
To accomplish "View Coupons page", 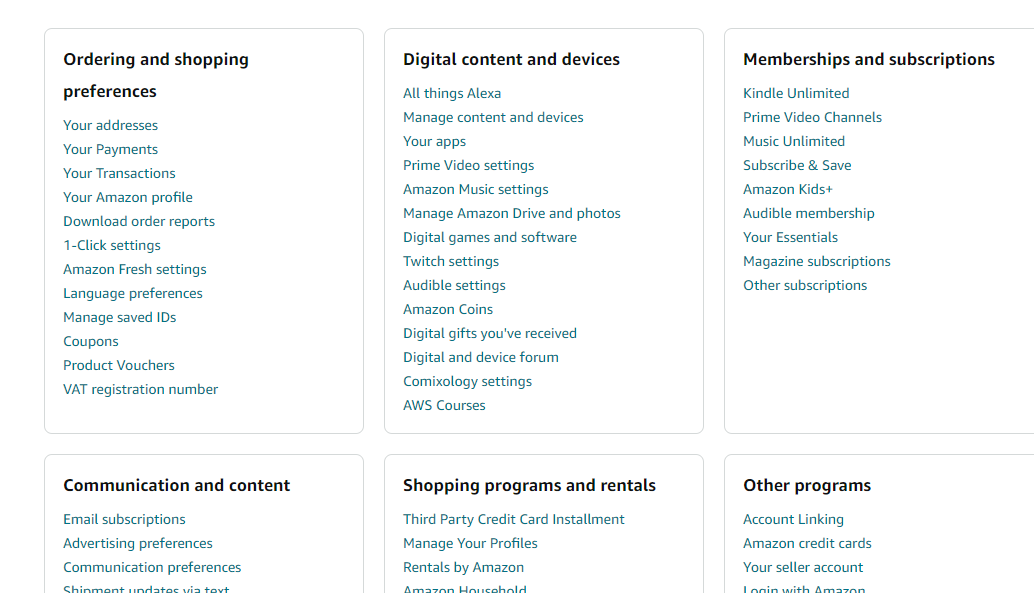I will [91, 342].
